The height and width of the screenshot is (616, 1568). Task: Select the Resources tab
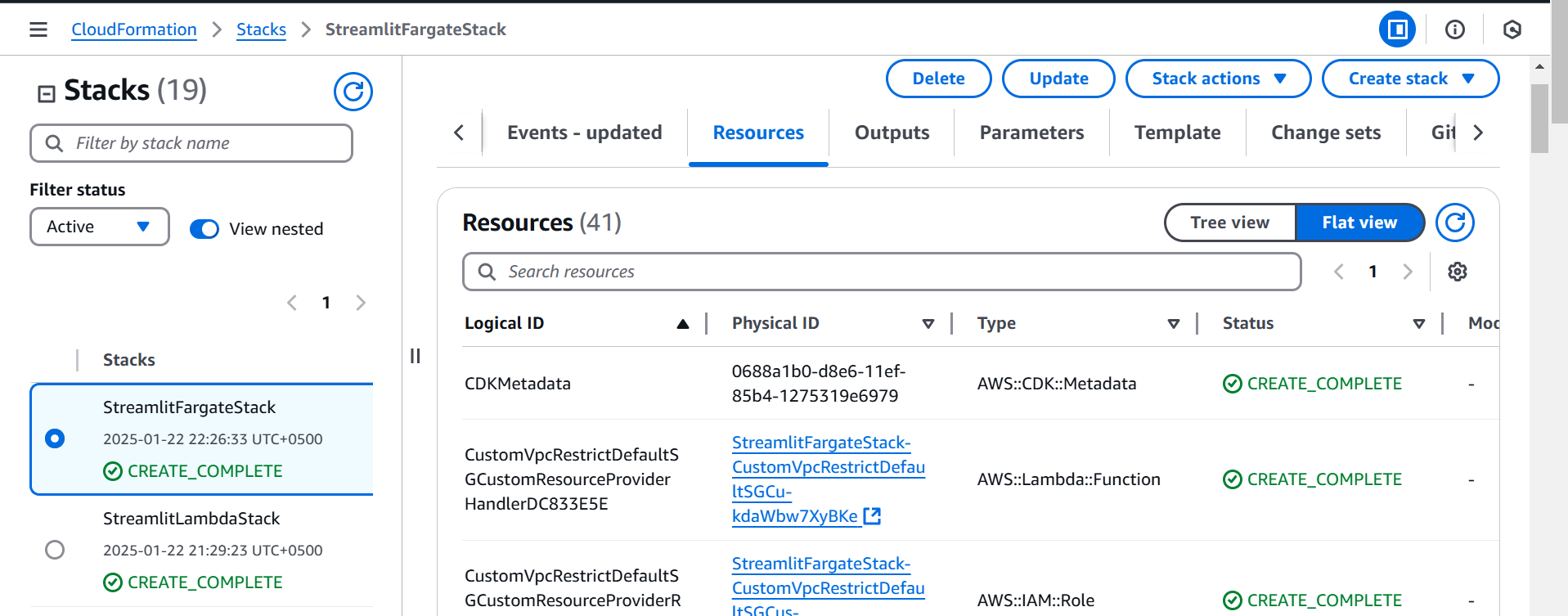click(x=758, y=133)
